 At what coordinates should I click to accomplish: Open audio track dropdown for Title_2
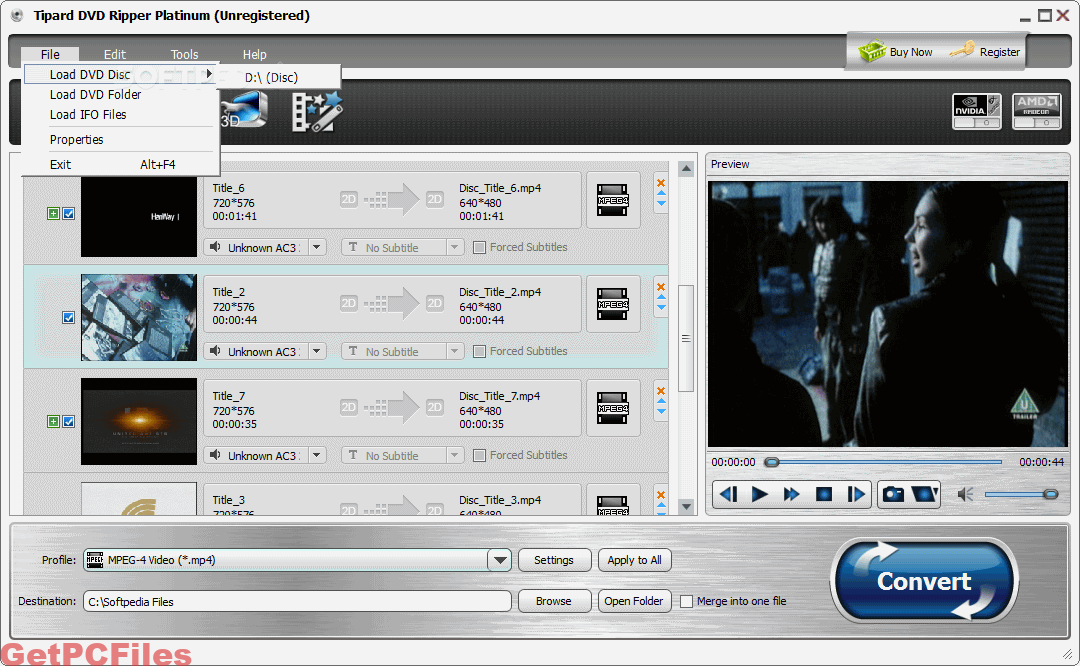[x=317, y=351]
